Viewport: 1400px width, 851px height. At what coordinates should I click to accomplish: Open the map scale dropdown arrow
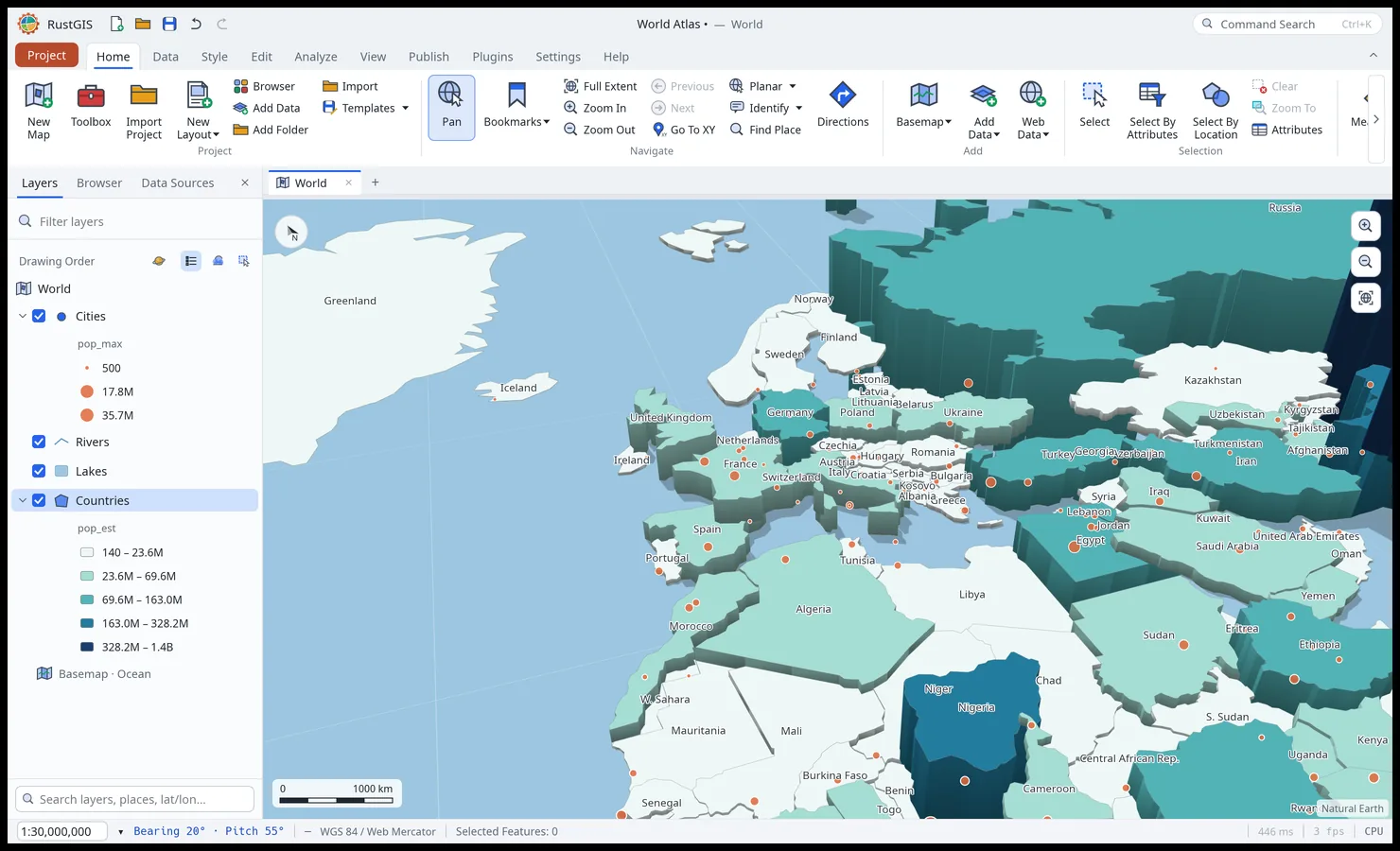point(120,832)
